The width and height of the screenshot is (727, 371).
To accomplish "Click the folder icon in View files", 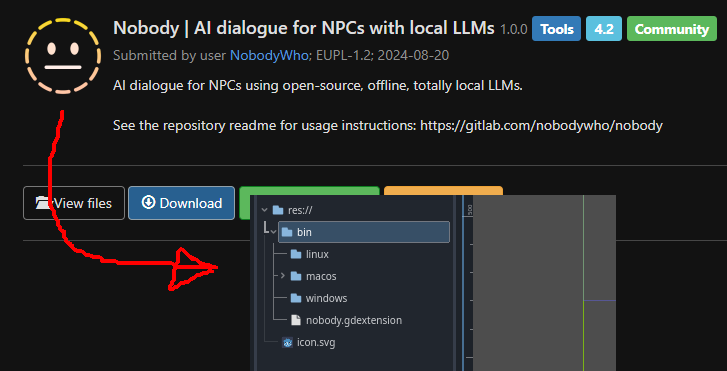I will click(x=43, y=203).
